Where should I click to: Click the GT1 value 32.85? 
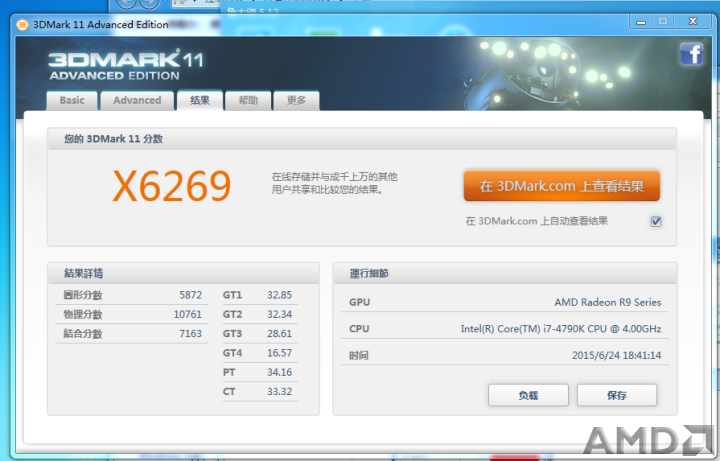pyautogui.click(x=280, y=295)
